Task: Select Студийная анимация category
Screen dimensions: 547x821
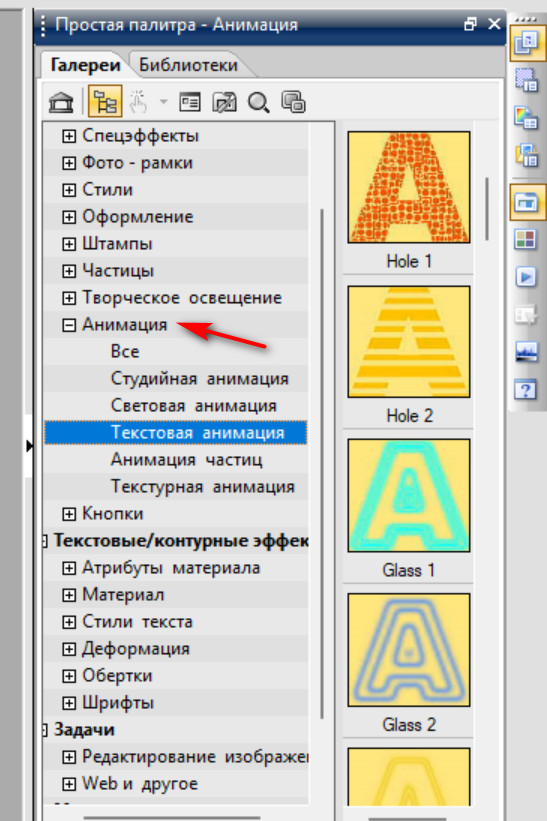Action: click(199, 379)
